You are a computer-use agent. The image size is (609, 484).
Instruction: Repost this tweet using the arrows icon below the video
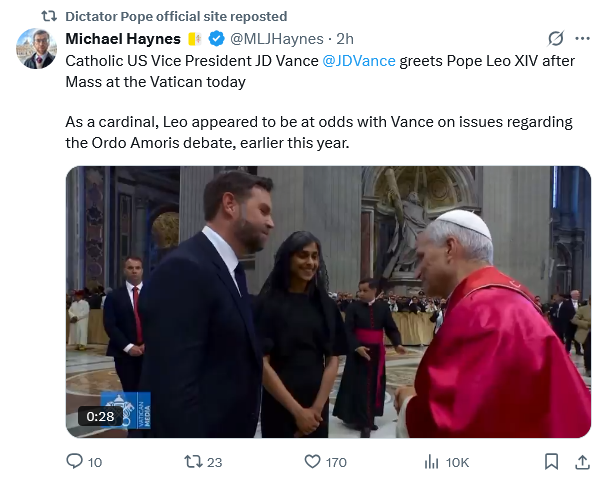pyautogui.click(x=195, y=461)
